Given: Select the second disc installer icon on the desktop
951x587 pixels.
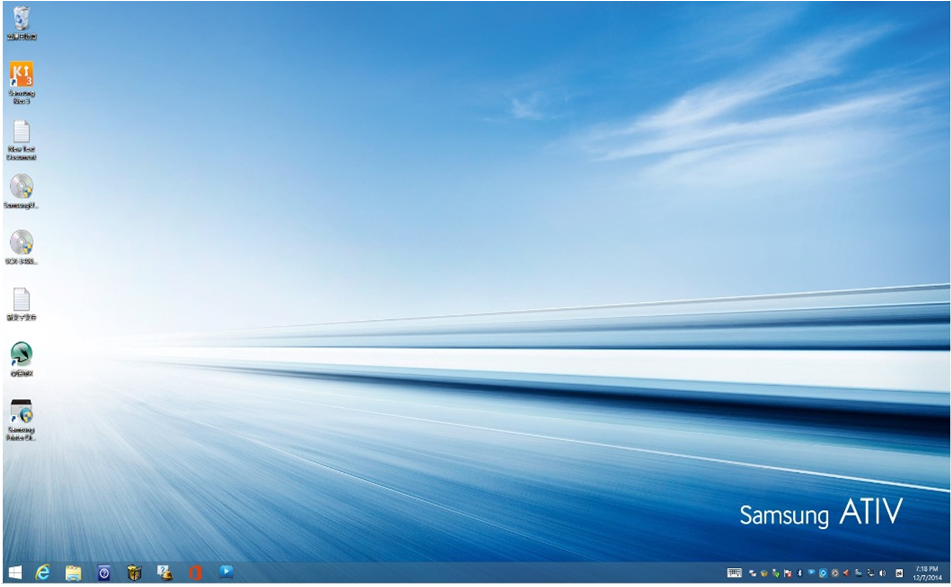Looking at the screenshot, I should pos(21,247).
